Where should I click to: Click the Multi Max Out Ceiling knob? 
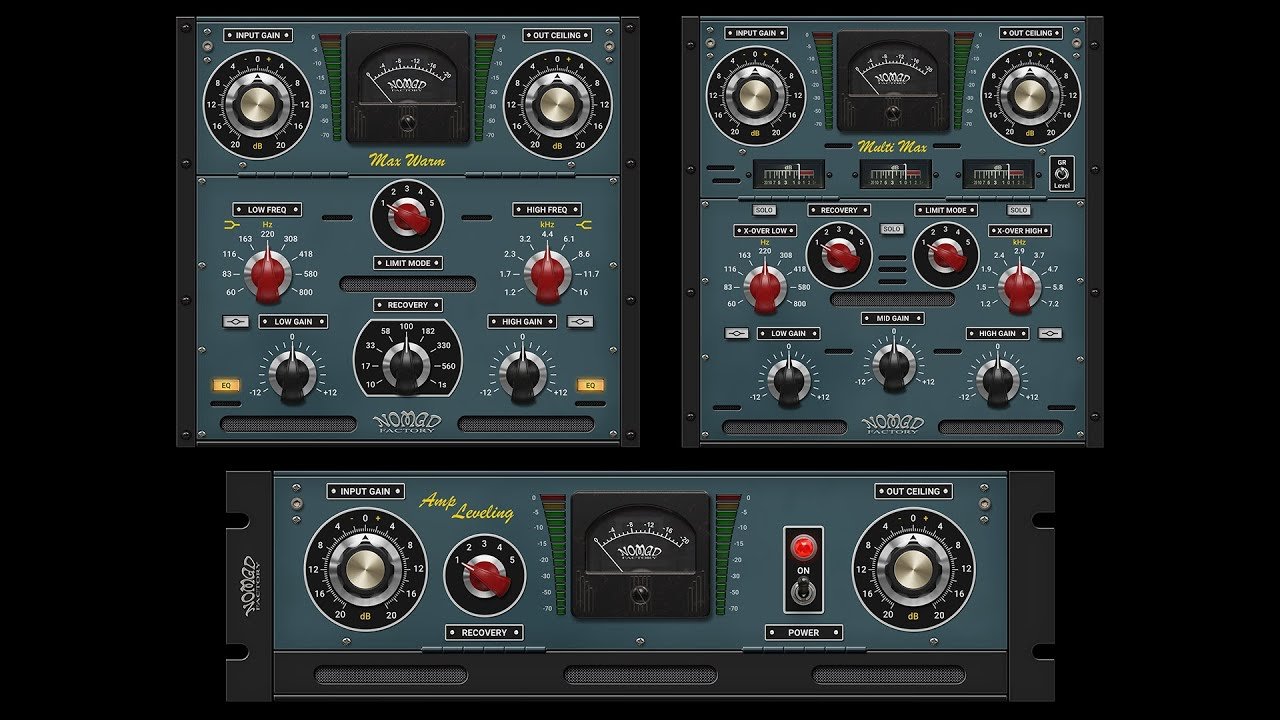tap(1031, 96)
